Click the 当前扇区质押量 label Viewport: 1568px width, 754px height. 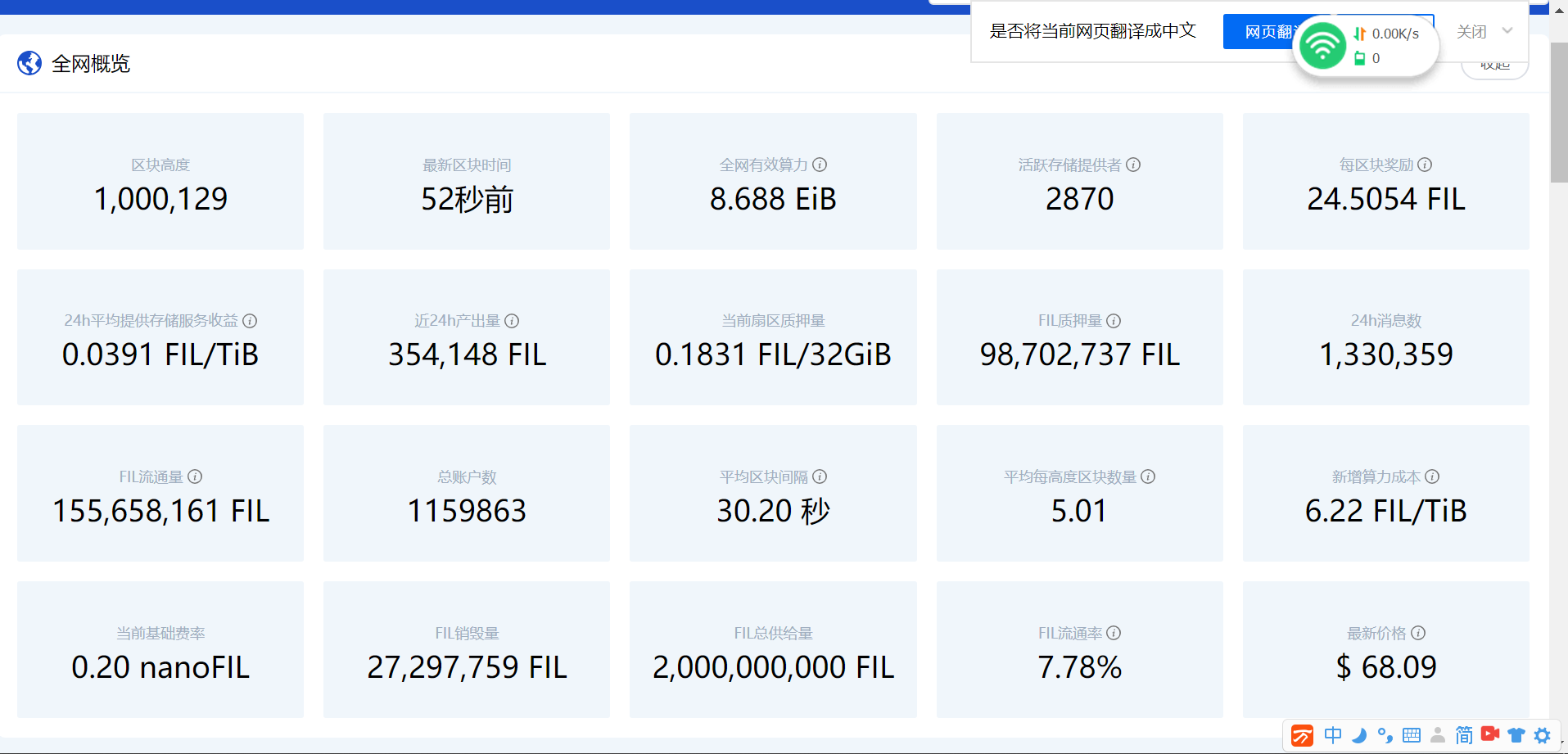[773, 321]
